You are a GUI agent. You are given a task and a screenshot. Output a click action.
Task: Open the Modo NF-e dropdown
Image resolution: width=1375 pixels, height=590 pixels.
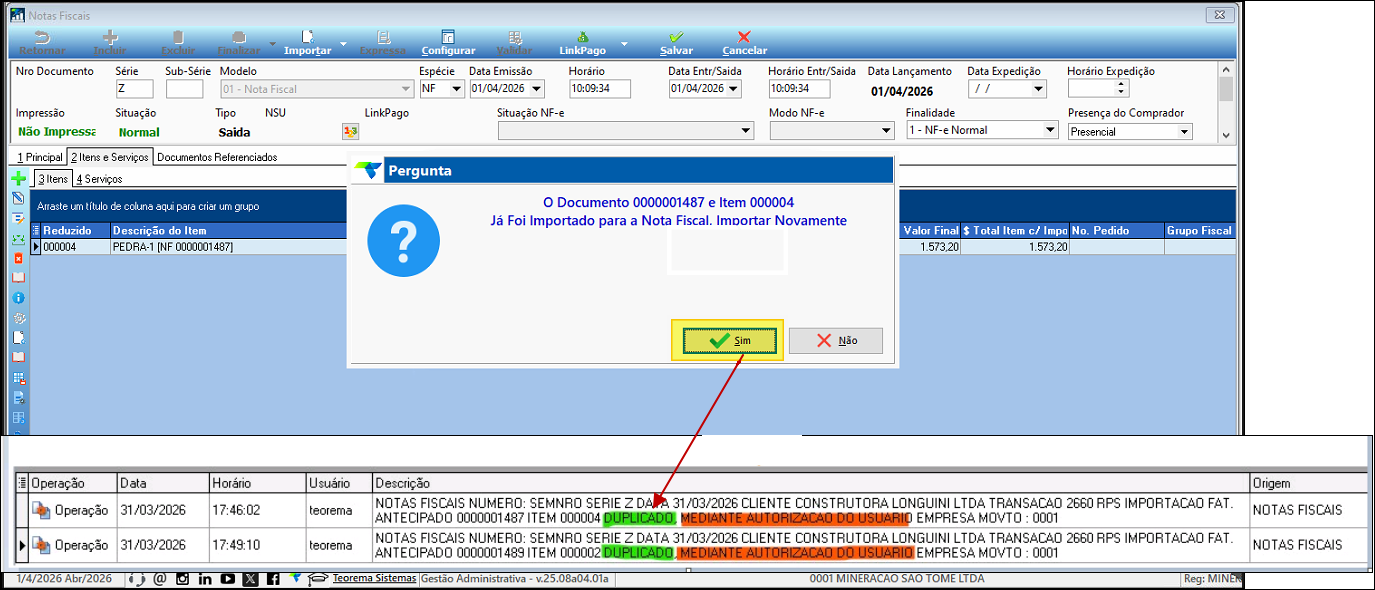[x=886, y=130]
